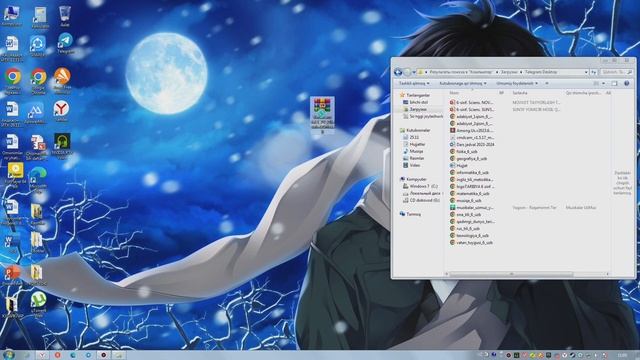Select fizika_6_uzb file in list

click(464, 151)
